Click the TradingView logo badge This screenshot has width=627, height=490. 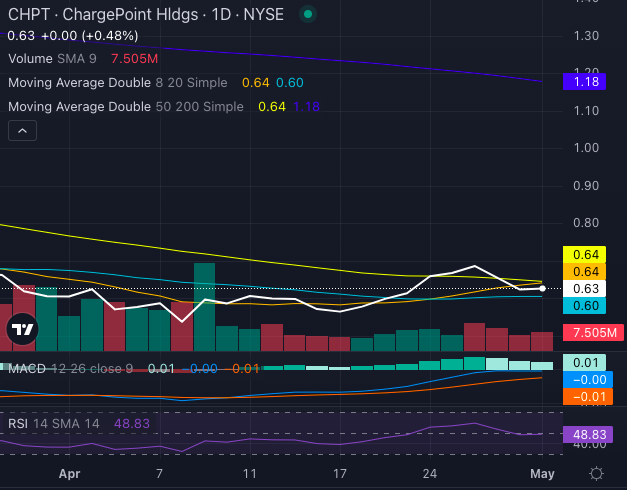pos(22,329)
